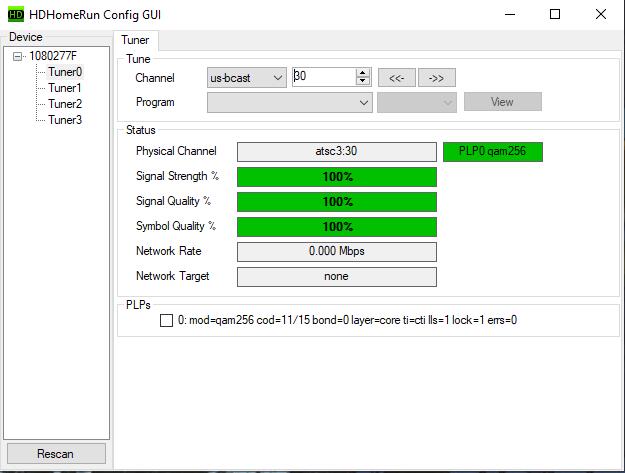Click PLP 0 mod=qam256 description text
The width and height of the screenshot is (625, 473).
pyautogui.click(x=347, y=320)
